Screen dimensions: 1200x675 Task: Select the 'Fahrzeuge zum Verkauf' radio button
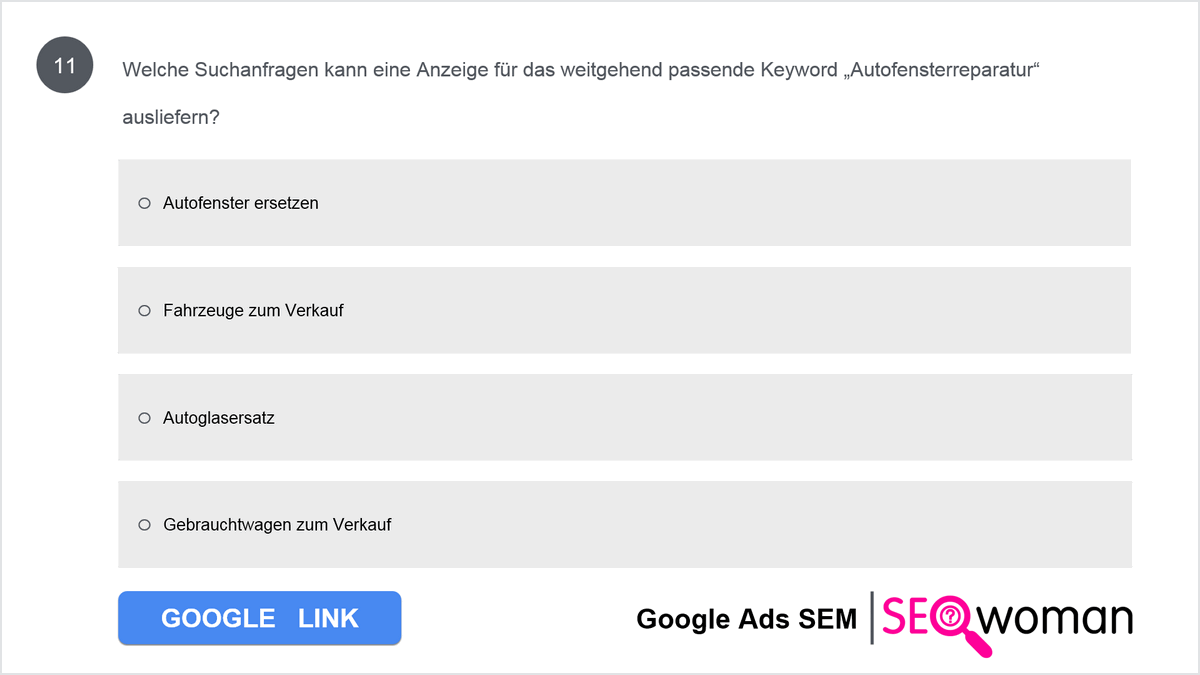pyautogui.click(x=144, y=311)
